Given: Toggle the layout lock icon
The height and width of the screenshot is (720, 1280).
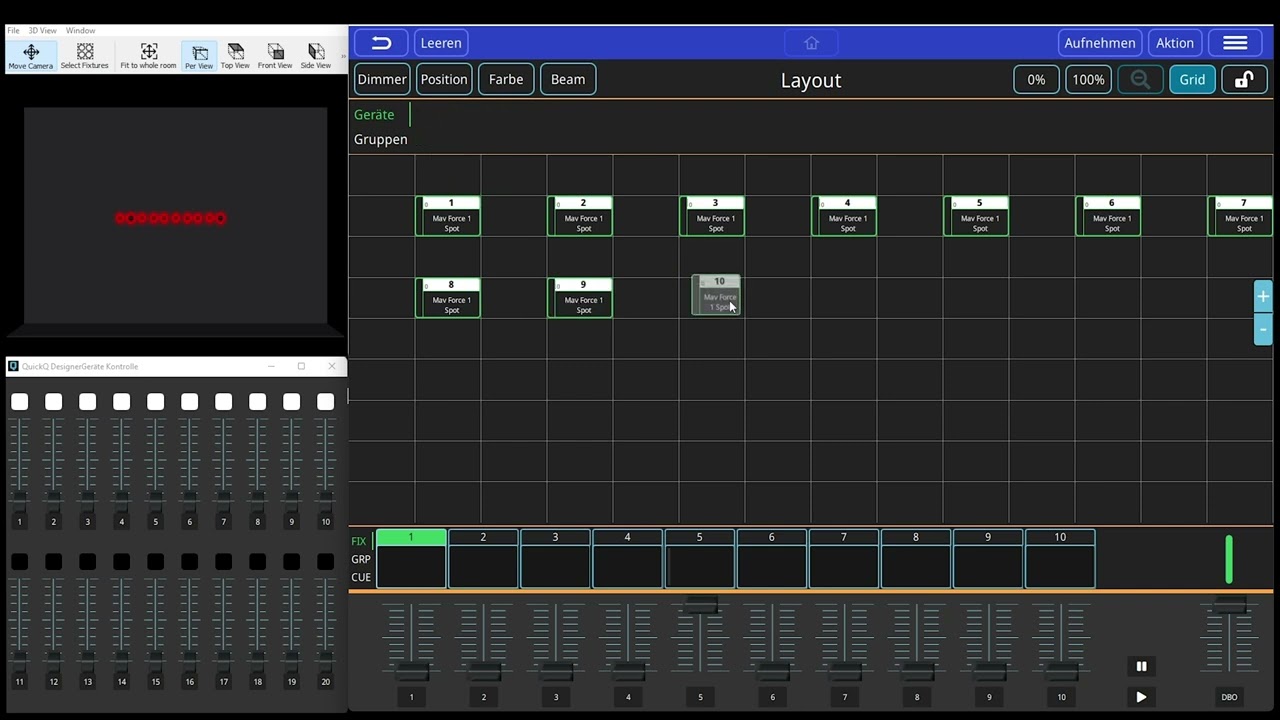Looking at the screenshot, I should 1244,80.
